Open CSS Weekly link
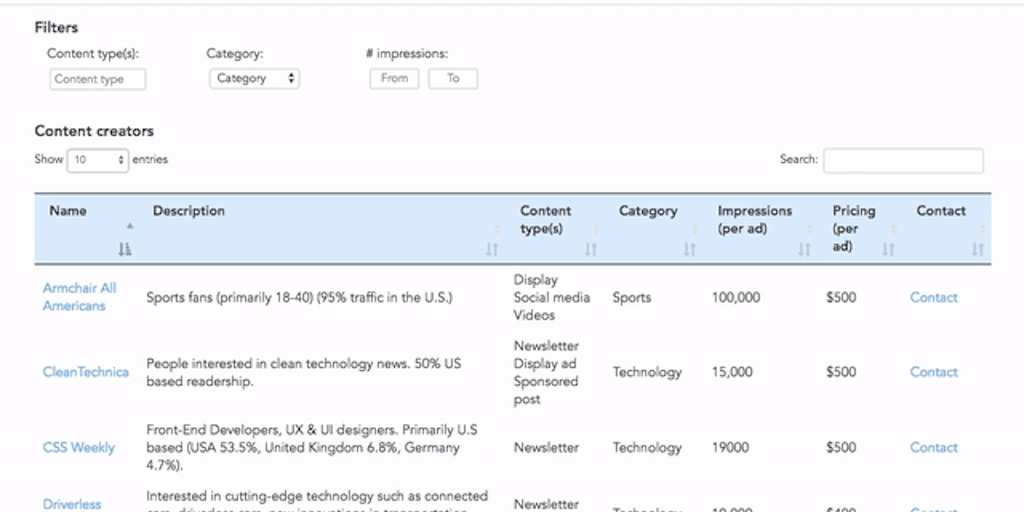This screenshot has height=512, width=1024. pos(78,448)
